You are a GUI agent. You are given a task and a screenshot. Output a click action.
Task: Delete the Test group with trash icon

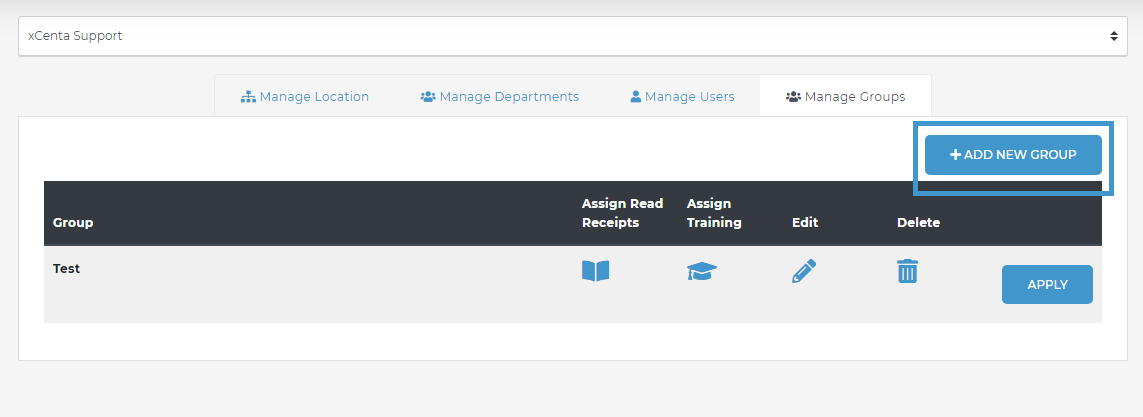tap(908, 271)
